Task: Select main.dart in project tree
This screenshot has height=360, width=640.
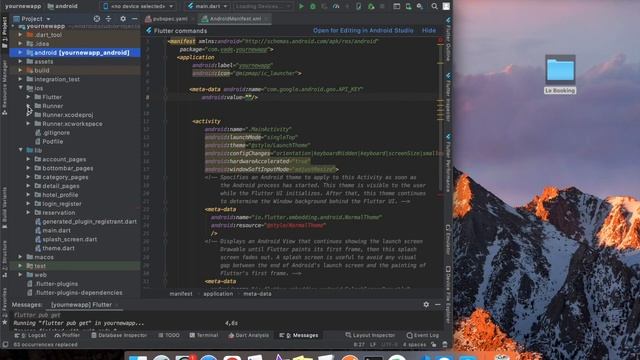Action: point(56,230)
